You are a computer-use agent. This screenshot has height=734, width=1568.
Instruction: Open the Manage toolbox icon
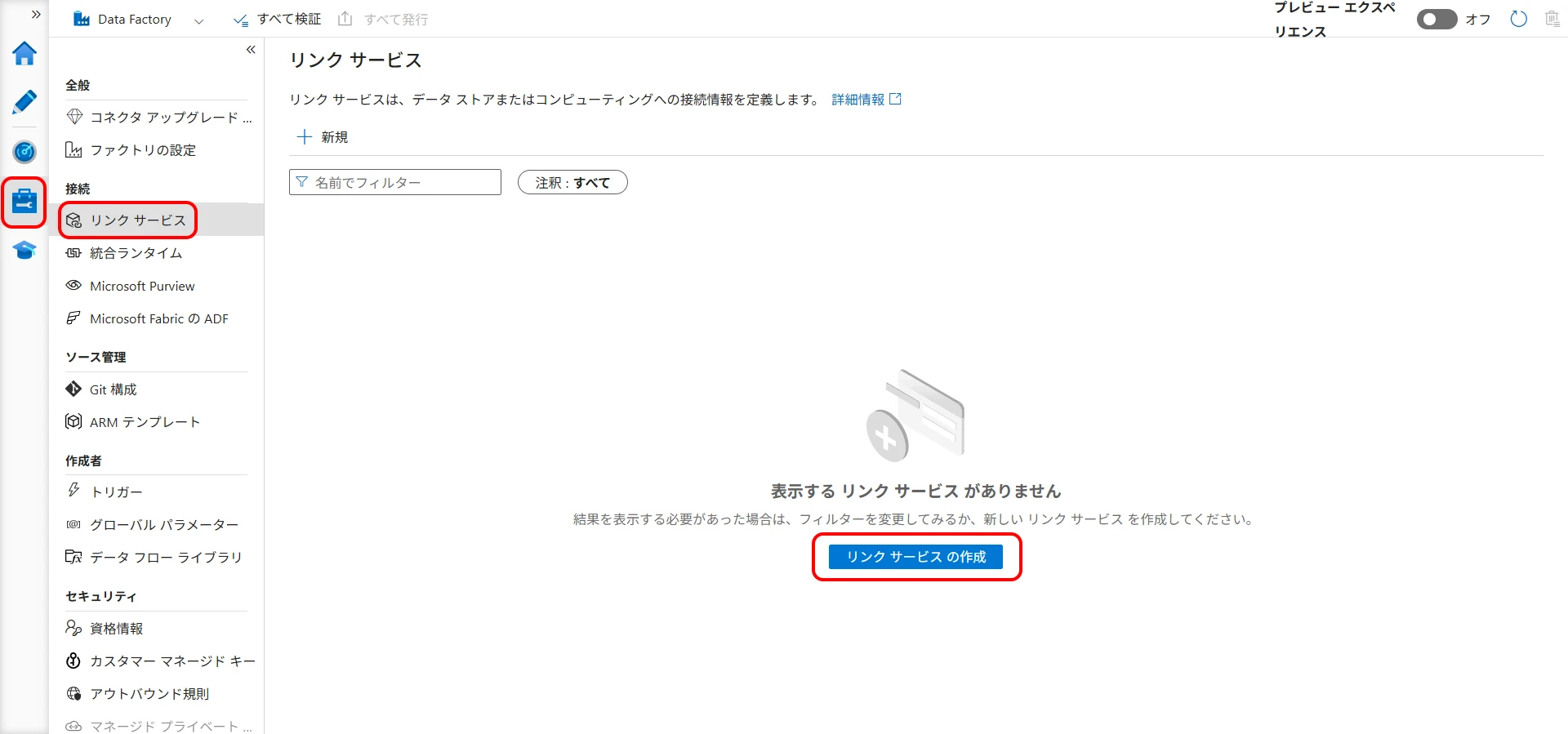pos(24,202)
